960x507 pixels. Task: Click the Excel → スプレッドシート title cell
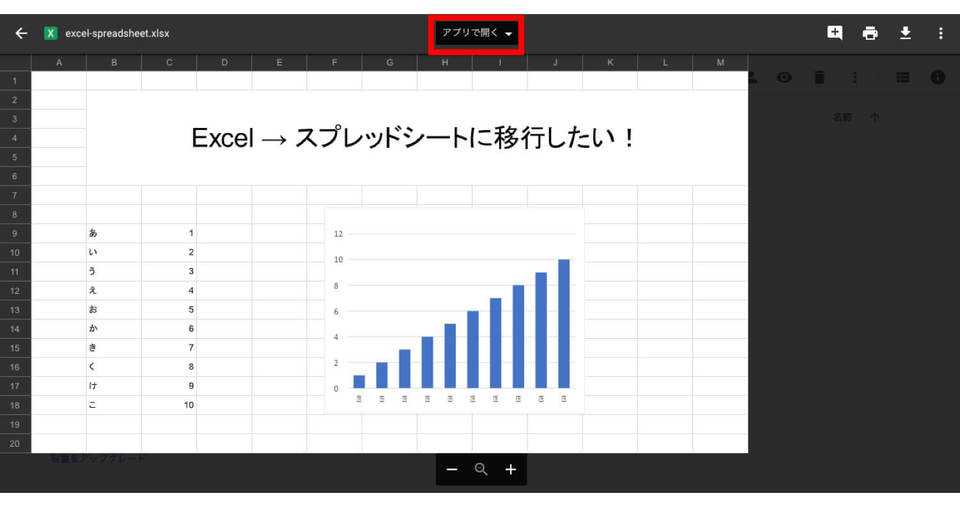[x=416, y=138]
